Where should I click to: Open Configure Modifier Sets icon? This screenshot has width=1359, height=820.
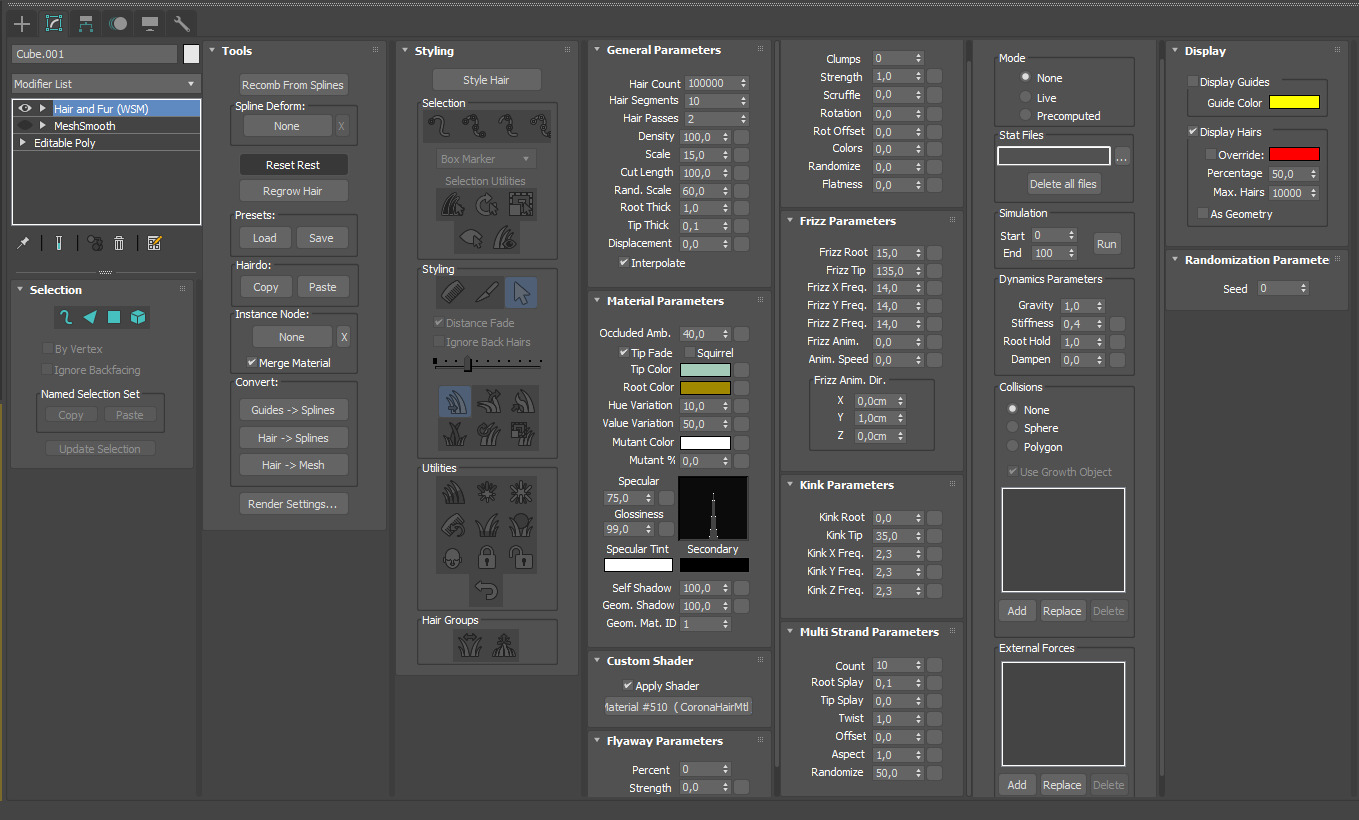154,243
